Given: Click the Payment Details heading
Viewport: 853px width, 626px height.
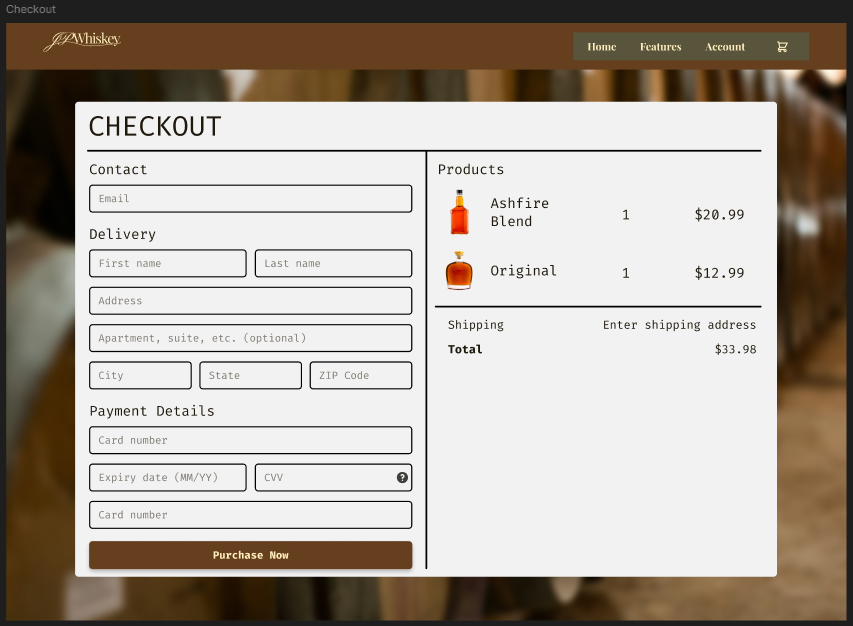Looking at the screenshot, I should [152, 411].
